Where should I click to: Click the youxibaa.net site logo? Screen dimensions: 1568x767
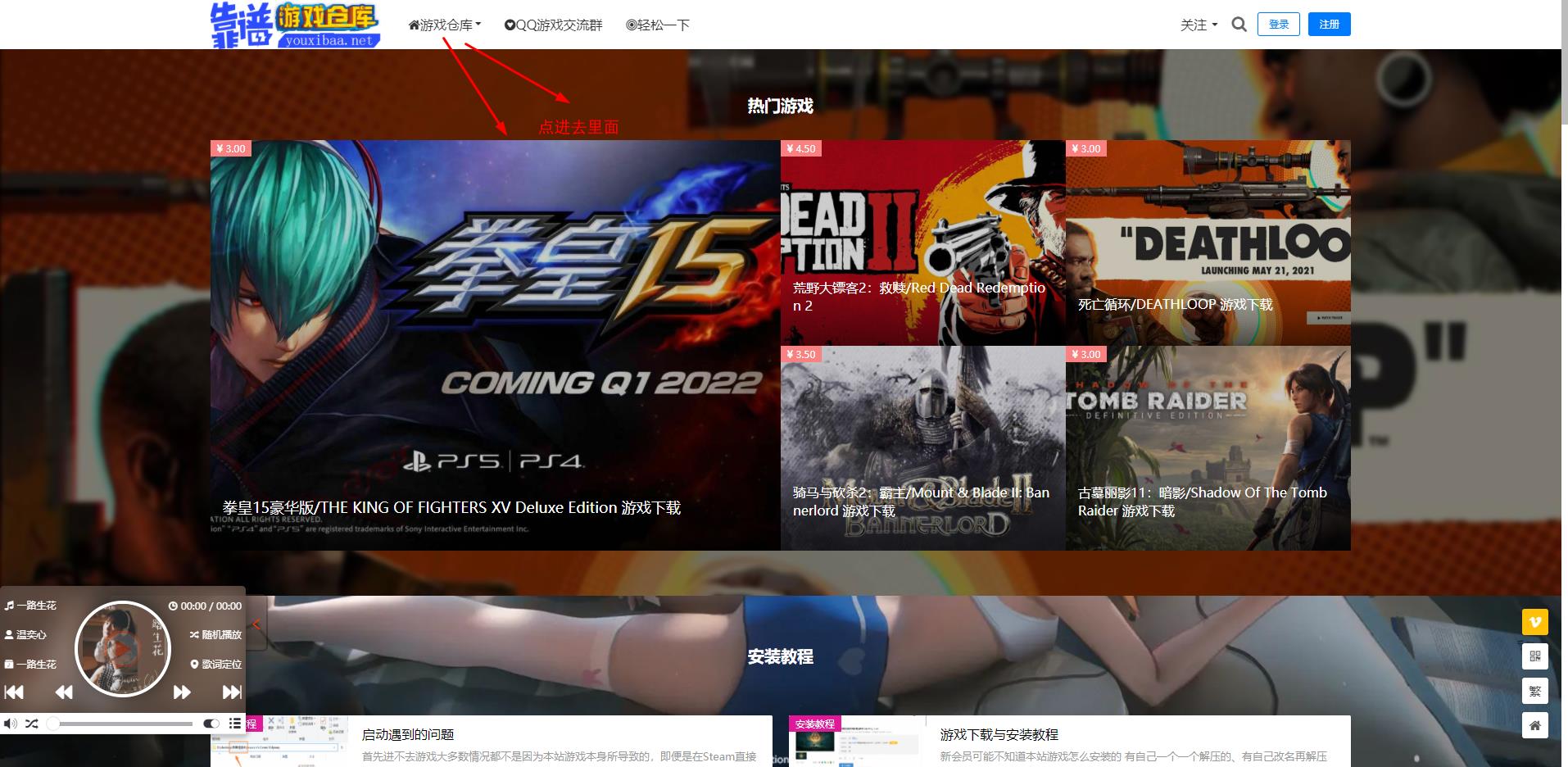click(x=295, y=25)
